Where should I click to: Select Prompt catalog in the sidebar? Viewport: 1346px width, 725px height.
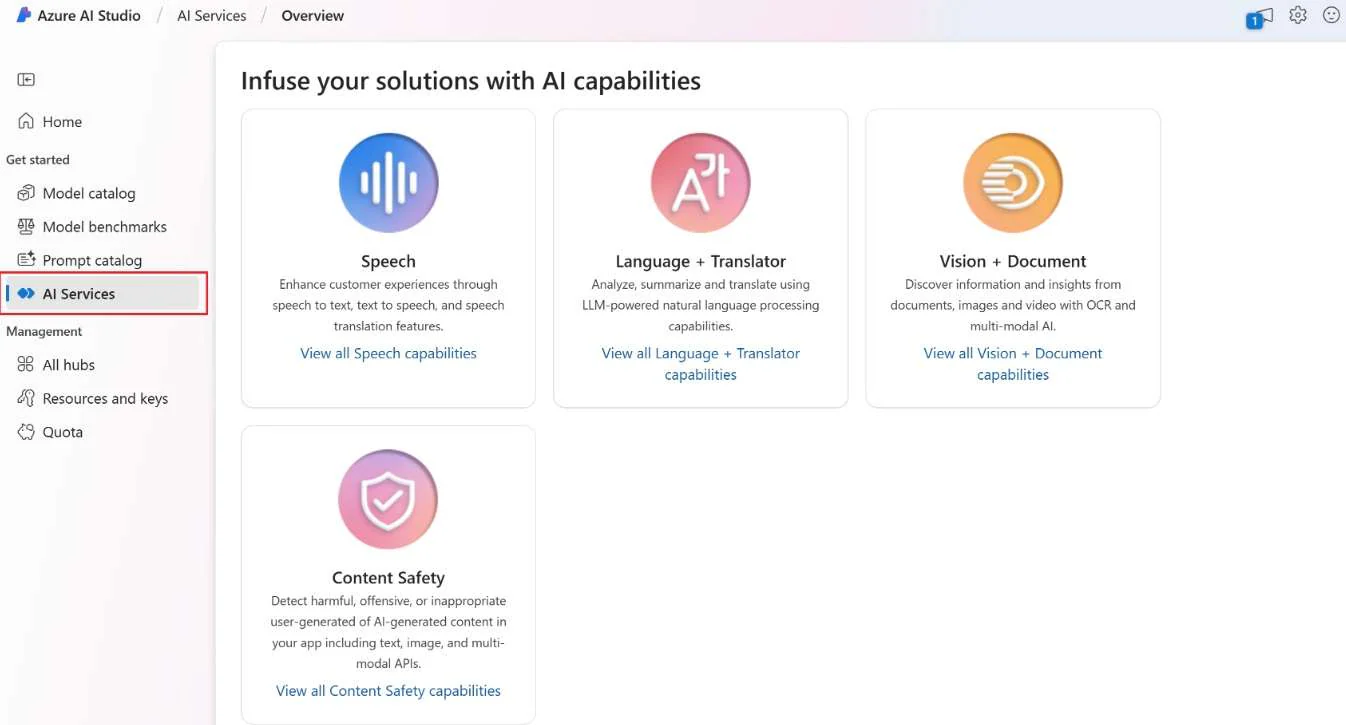click(92, 260)
